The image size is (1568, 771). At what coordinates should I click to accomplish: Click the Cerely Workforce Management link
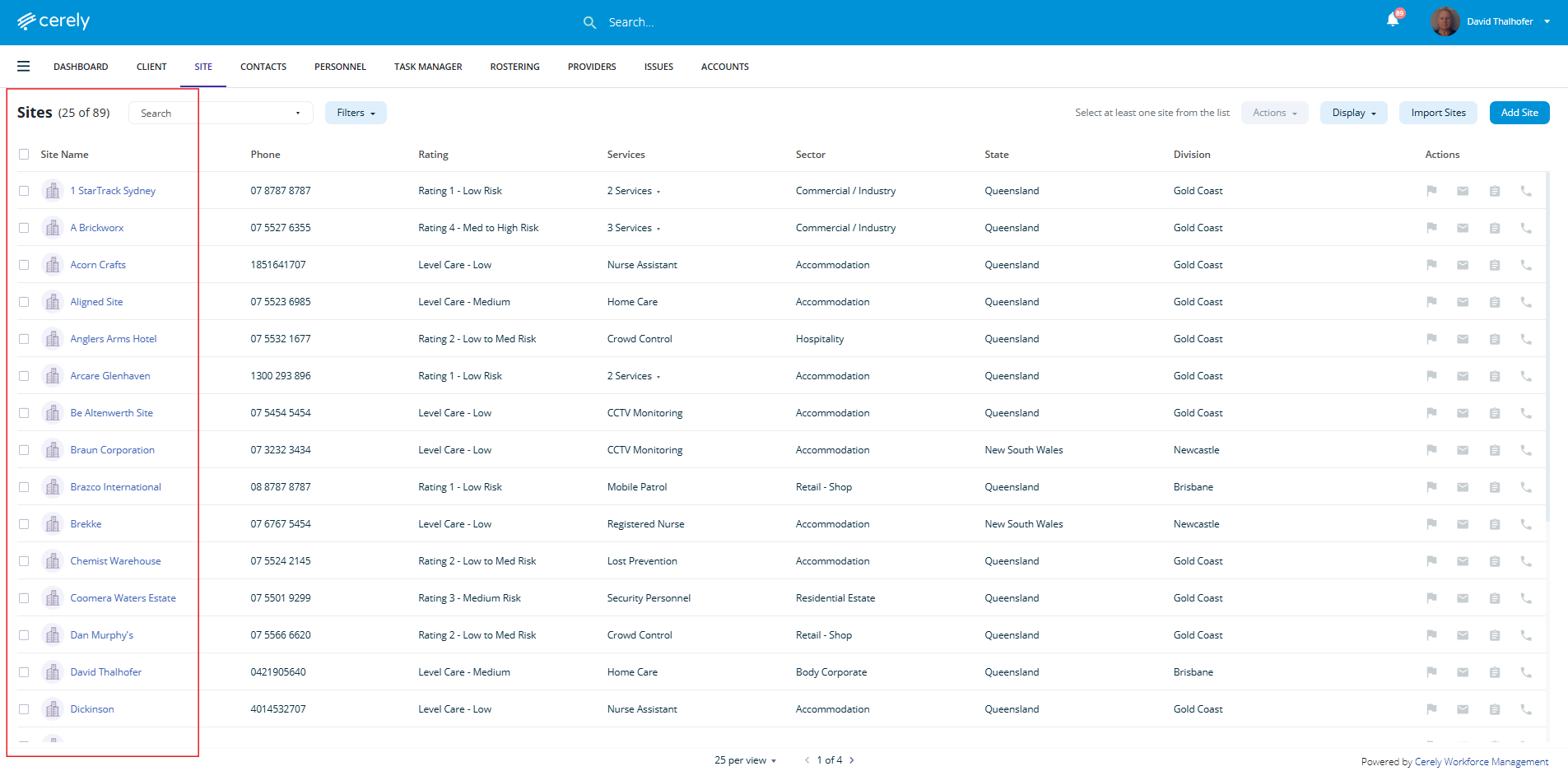pos(1482,762)
